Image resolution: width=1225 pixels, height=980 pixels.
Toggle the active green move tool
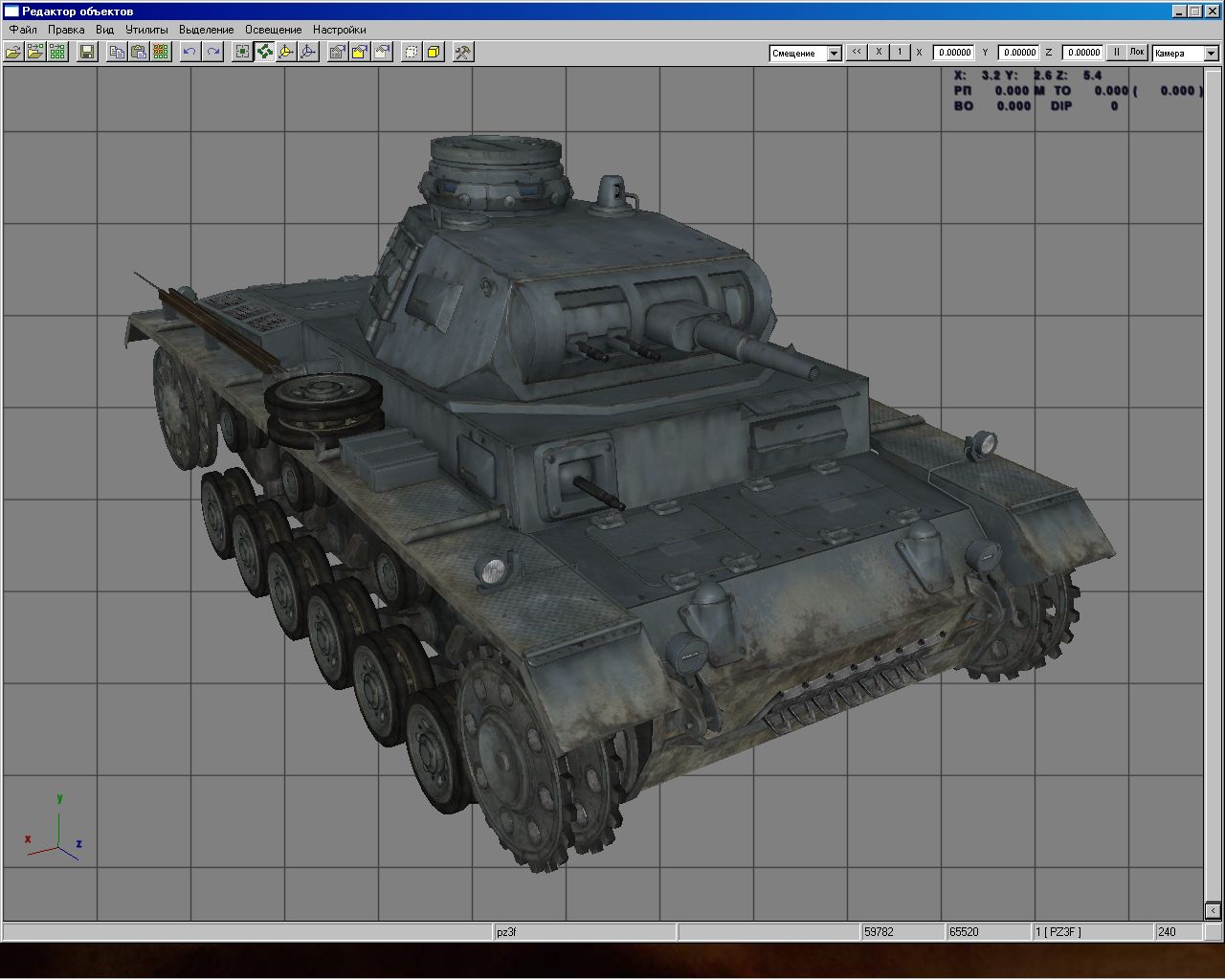pyautogui.click(x=264, y=53)
